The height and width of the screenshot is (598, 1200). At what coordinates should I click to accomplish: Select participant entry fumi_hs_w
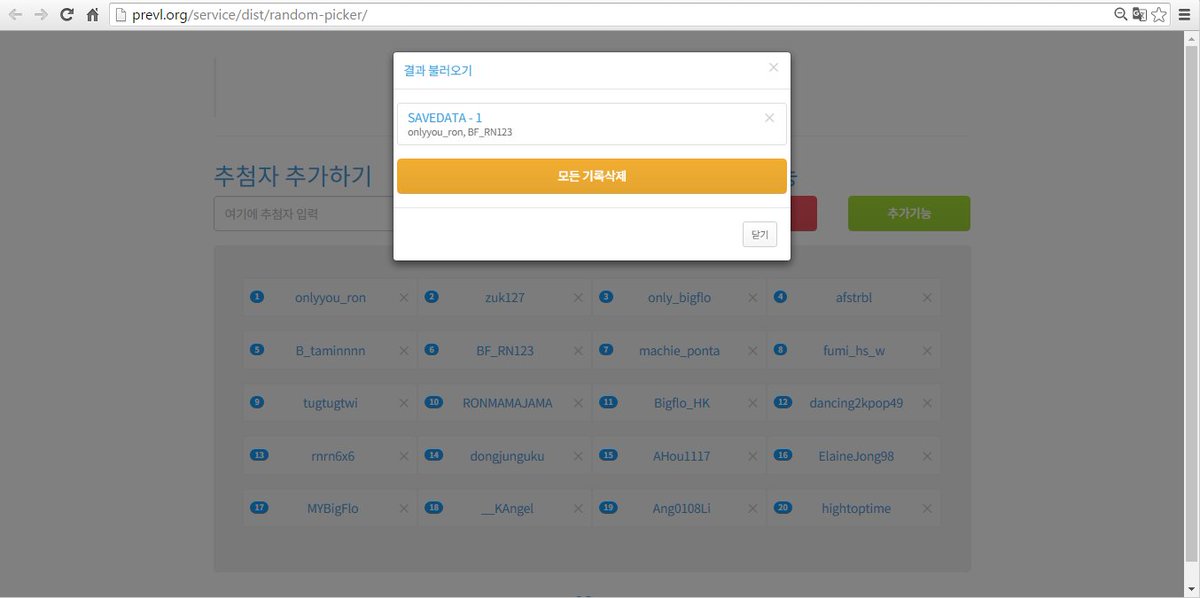(x=853, y=350)
